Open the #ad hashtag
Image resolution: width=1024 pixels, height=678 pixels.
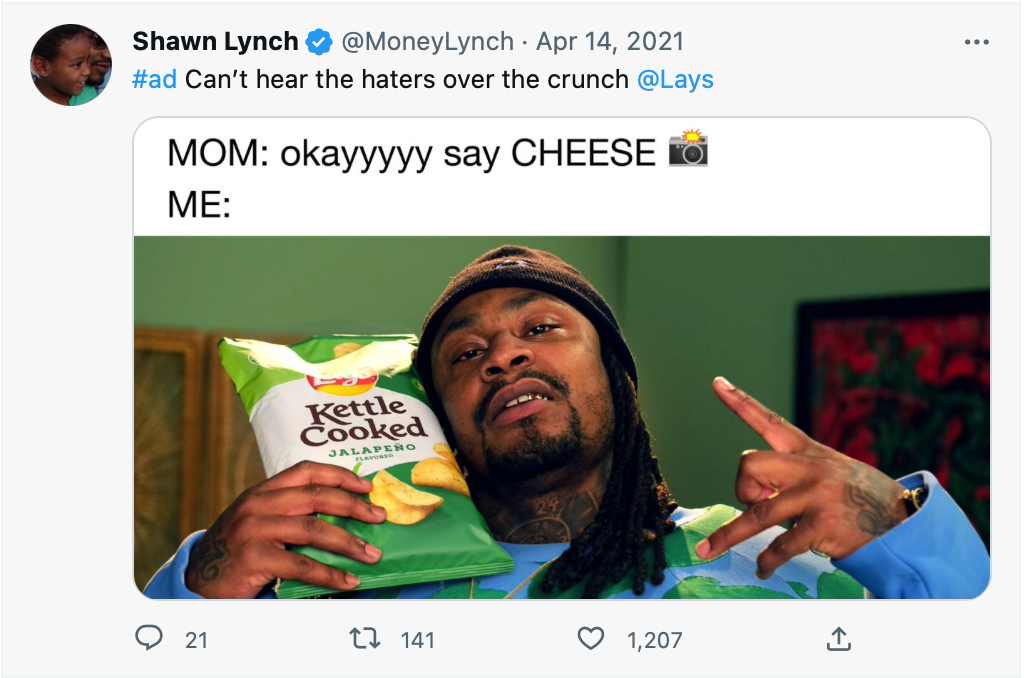[154, 79]
